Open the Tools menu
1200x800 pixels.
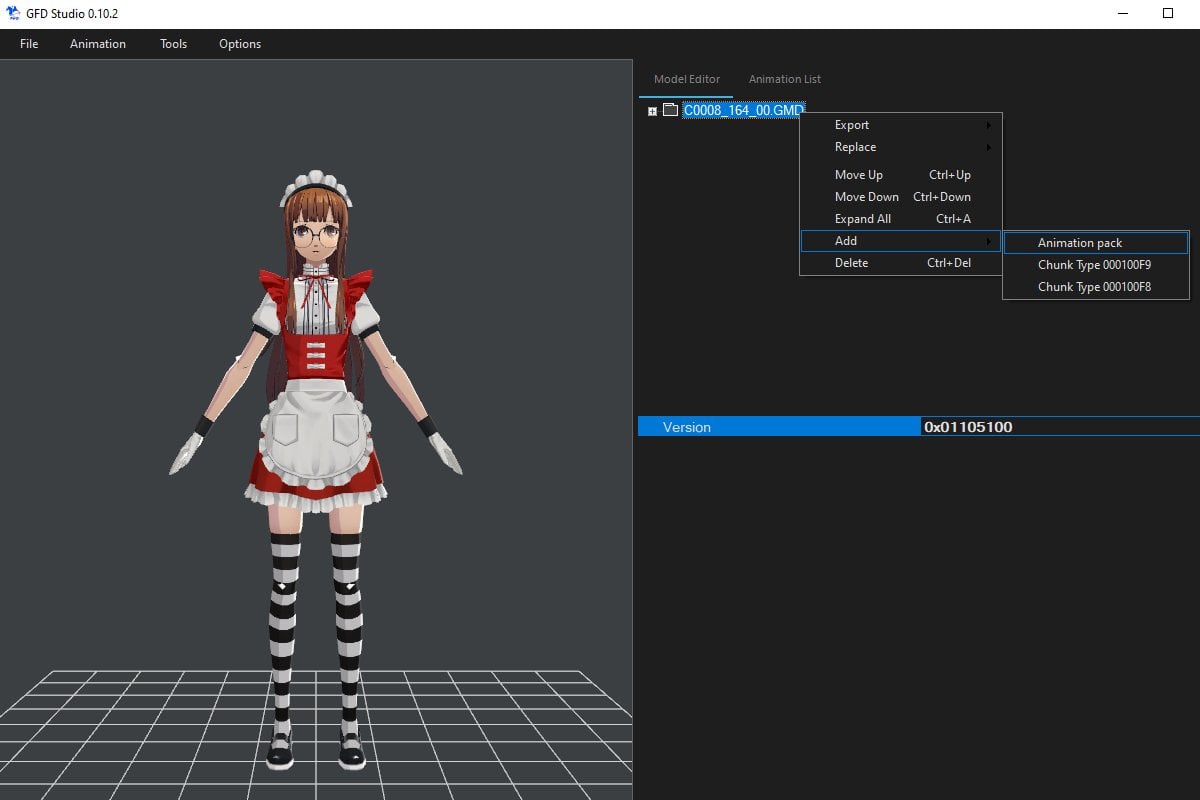[173, 44]
